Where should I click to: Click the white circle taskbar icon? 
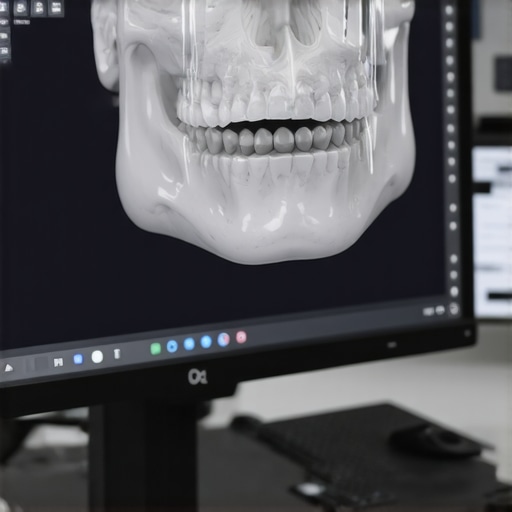(x=97, y=357)
